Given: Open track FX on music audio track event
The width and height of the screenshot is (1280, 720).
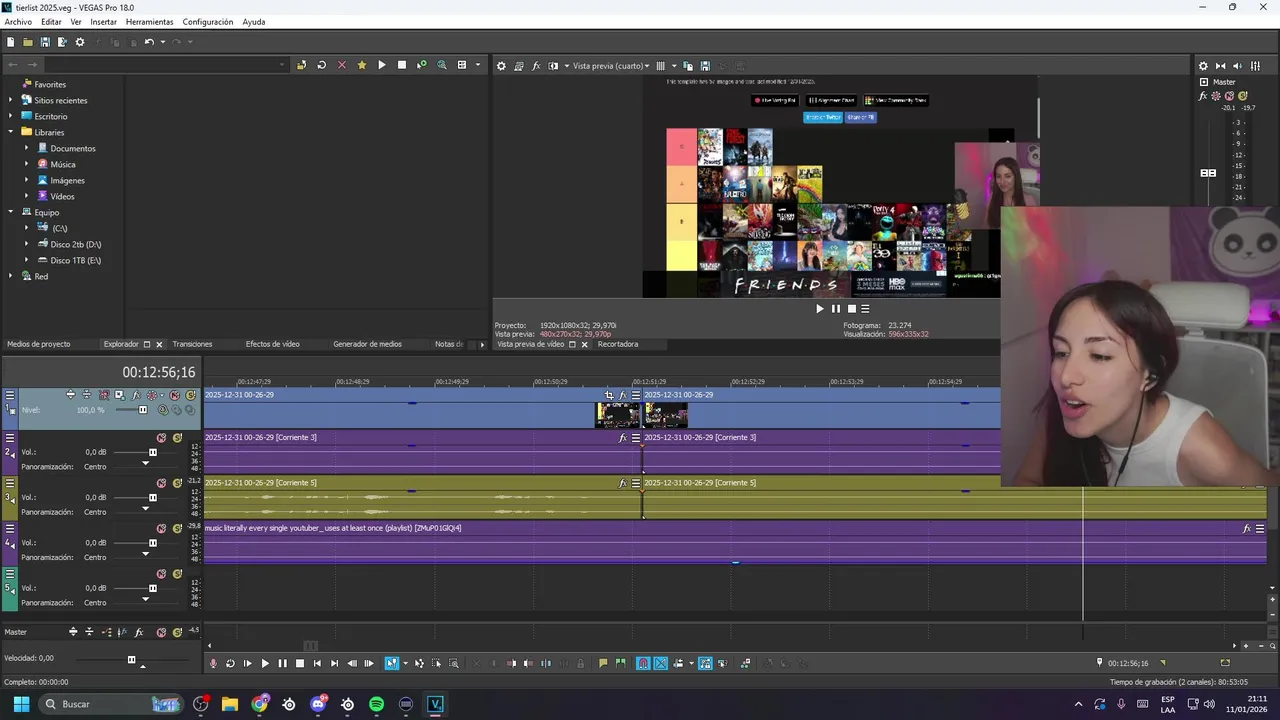Looking at the screenshot, I should (1247, 529).
